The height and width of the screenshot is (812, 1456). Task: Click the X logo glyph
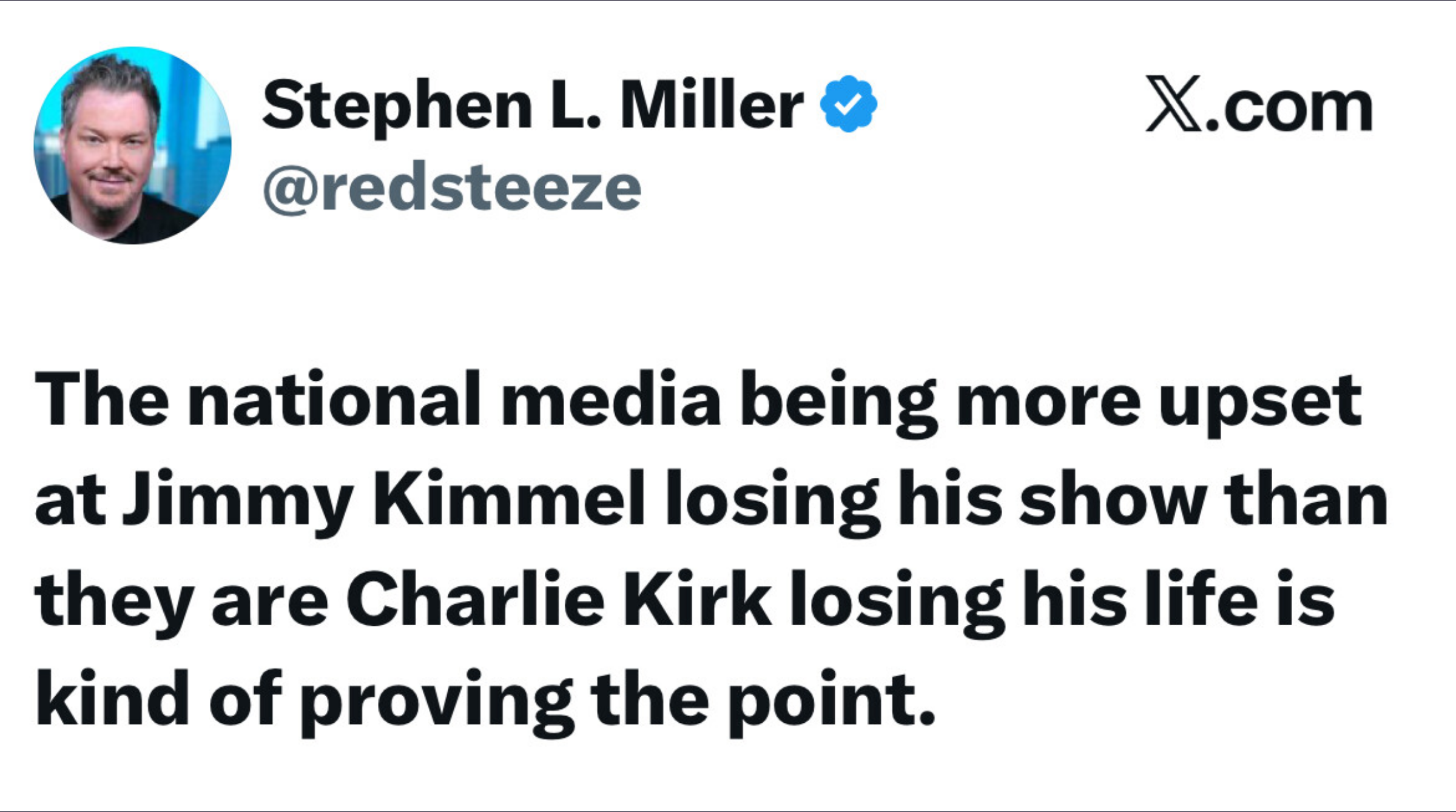click(1172, 104)
